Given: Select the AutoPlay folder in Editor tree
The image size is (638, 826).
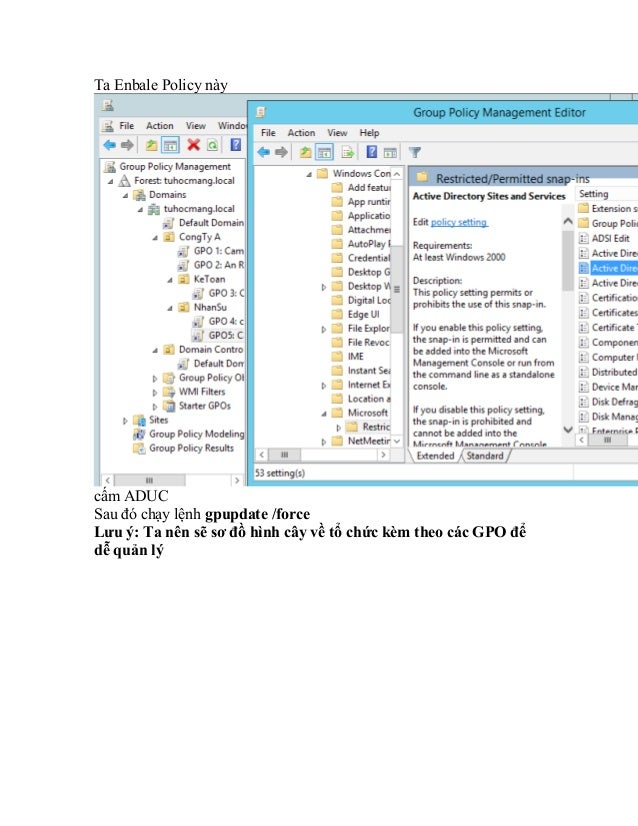Looking at the screenshot, I should click(361, 244).
